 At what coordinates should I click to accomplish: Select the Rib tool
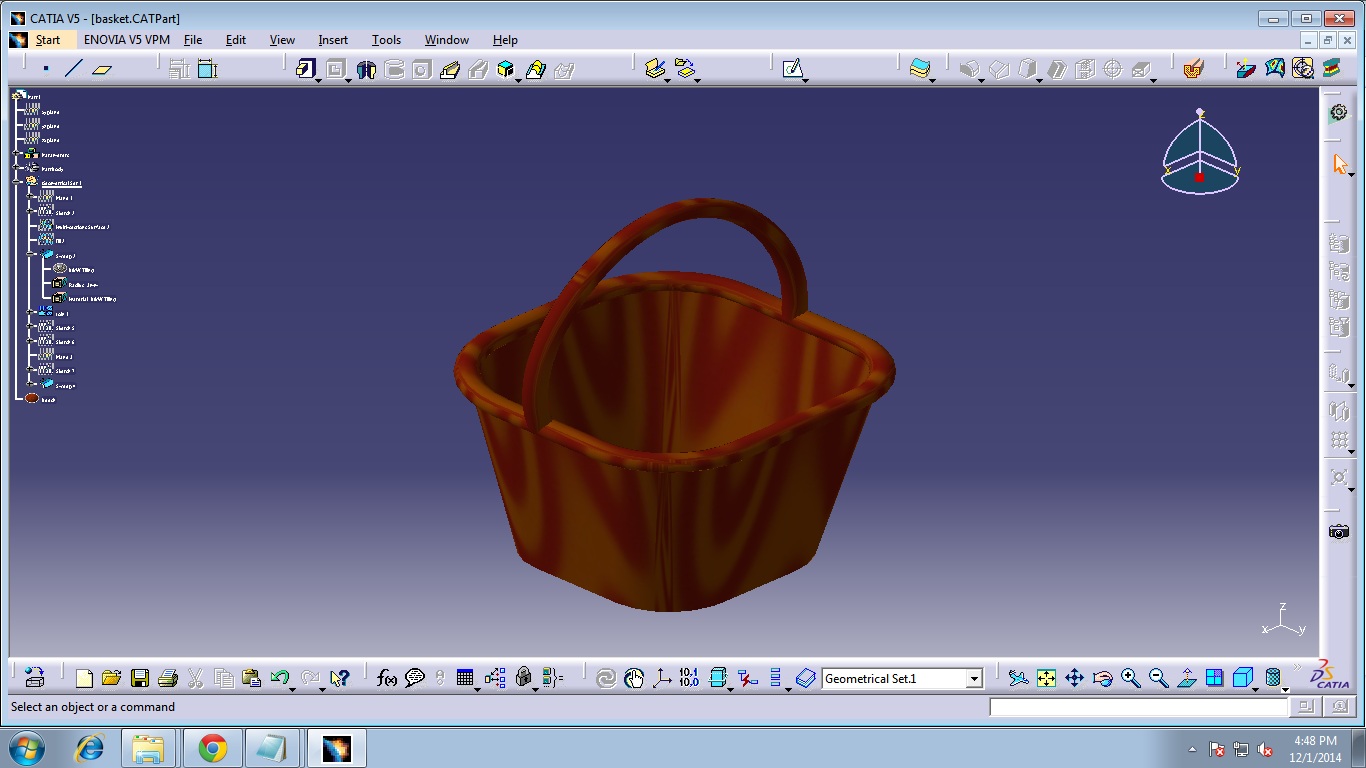pyautogui.click(x=450, y=69)
